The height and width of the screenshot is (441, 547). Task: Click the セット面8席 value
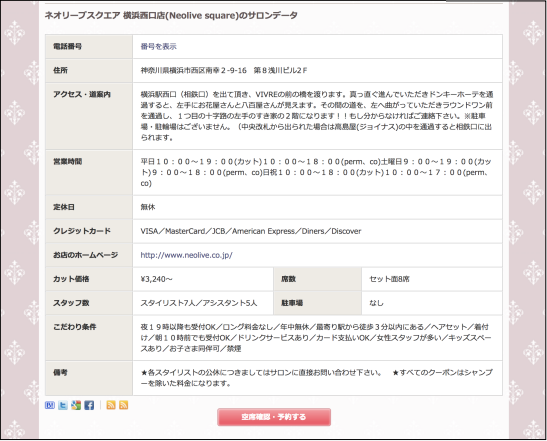(x=390, y=279)
